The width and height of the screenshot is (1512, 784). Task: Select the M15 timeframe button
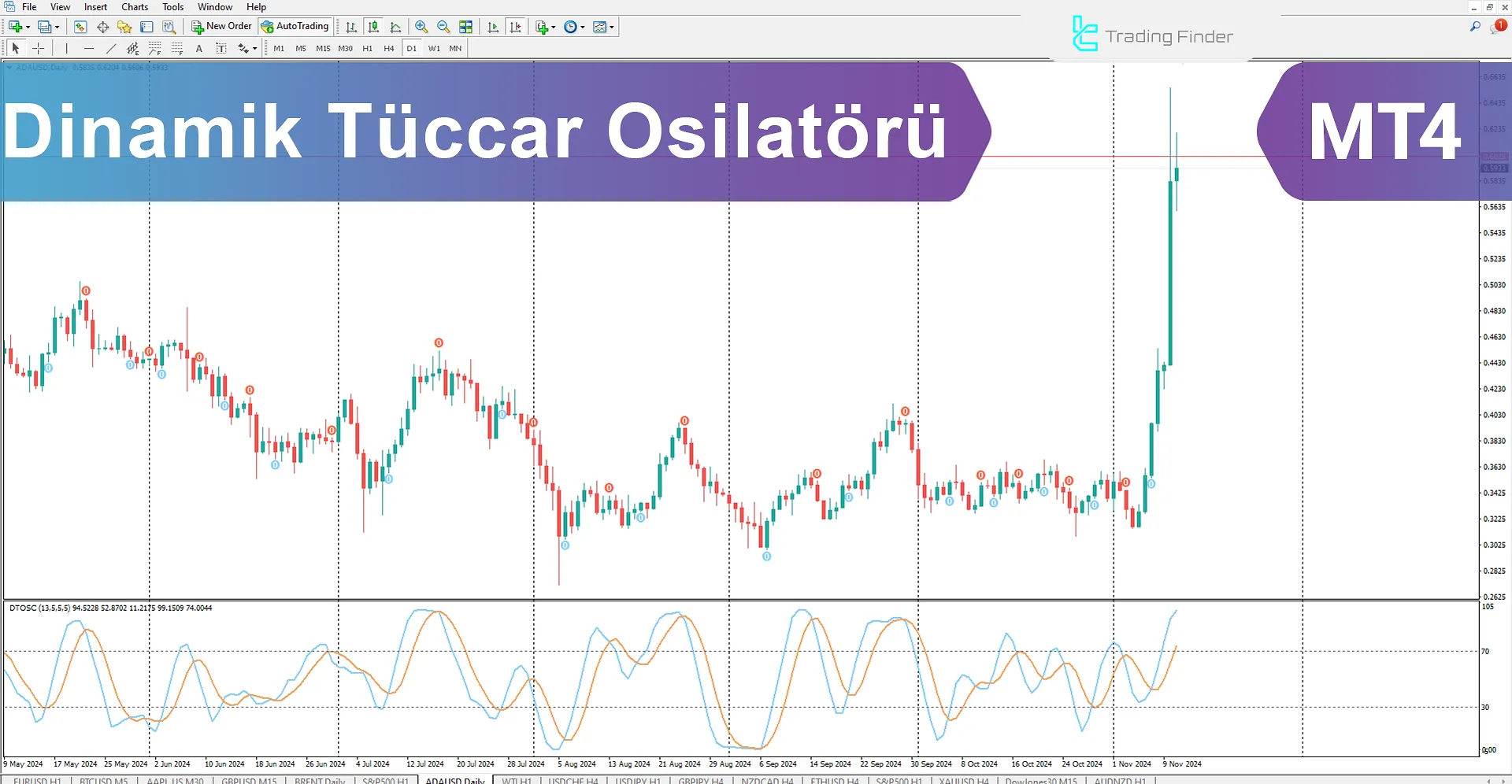tap(323, 48)
